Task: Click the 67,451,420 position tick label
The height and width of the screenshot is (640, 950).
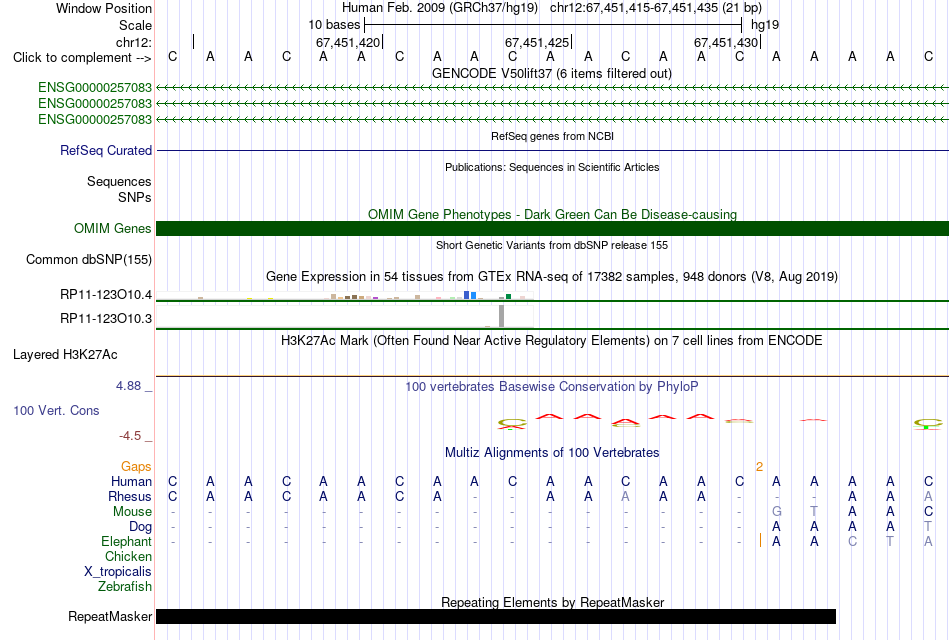Action: [348, 42]
